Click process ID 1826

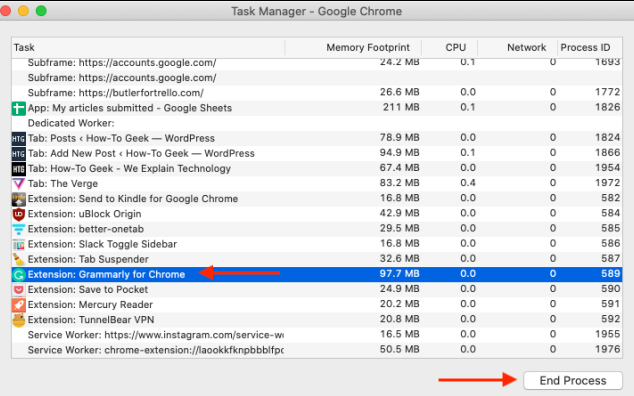pos(607,108)
